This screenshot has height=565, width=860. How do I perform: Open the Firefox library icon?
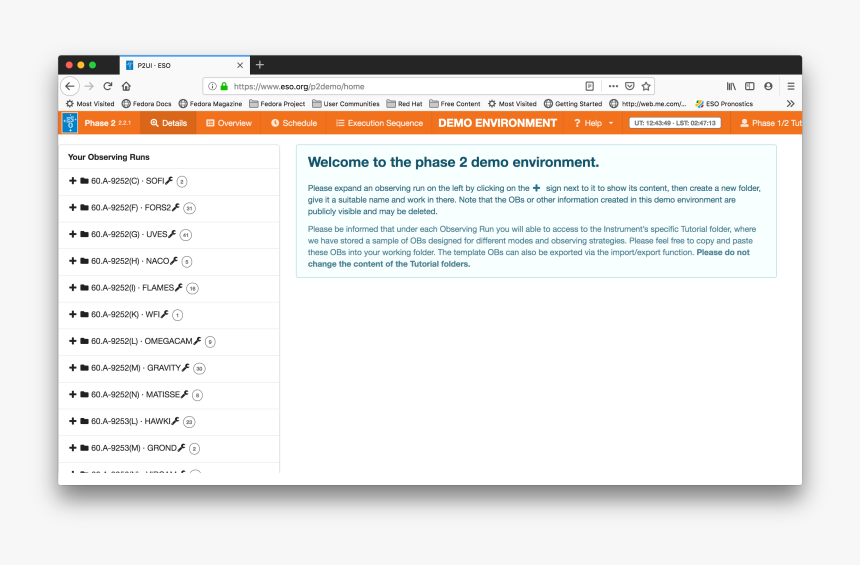(x=731, y=86)
